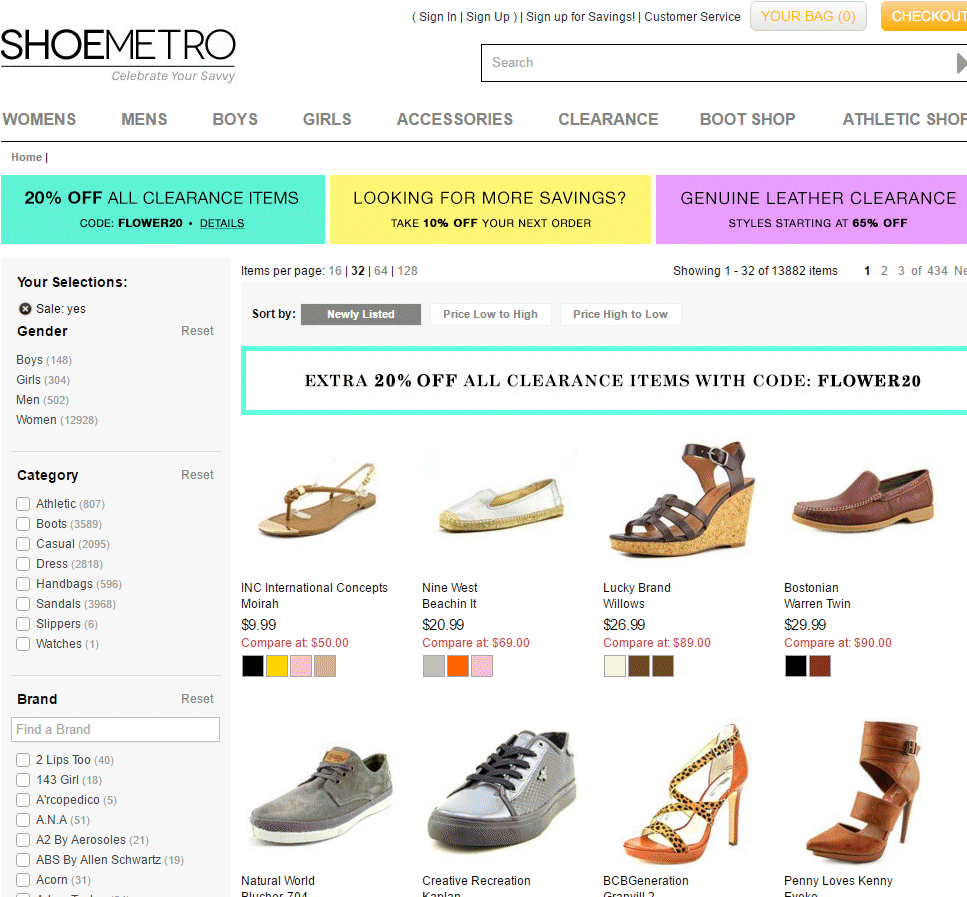This screenshot has height=897, width=967.
Task: Click the SHOEMETRO logo
Action: tap(118, 54)
